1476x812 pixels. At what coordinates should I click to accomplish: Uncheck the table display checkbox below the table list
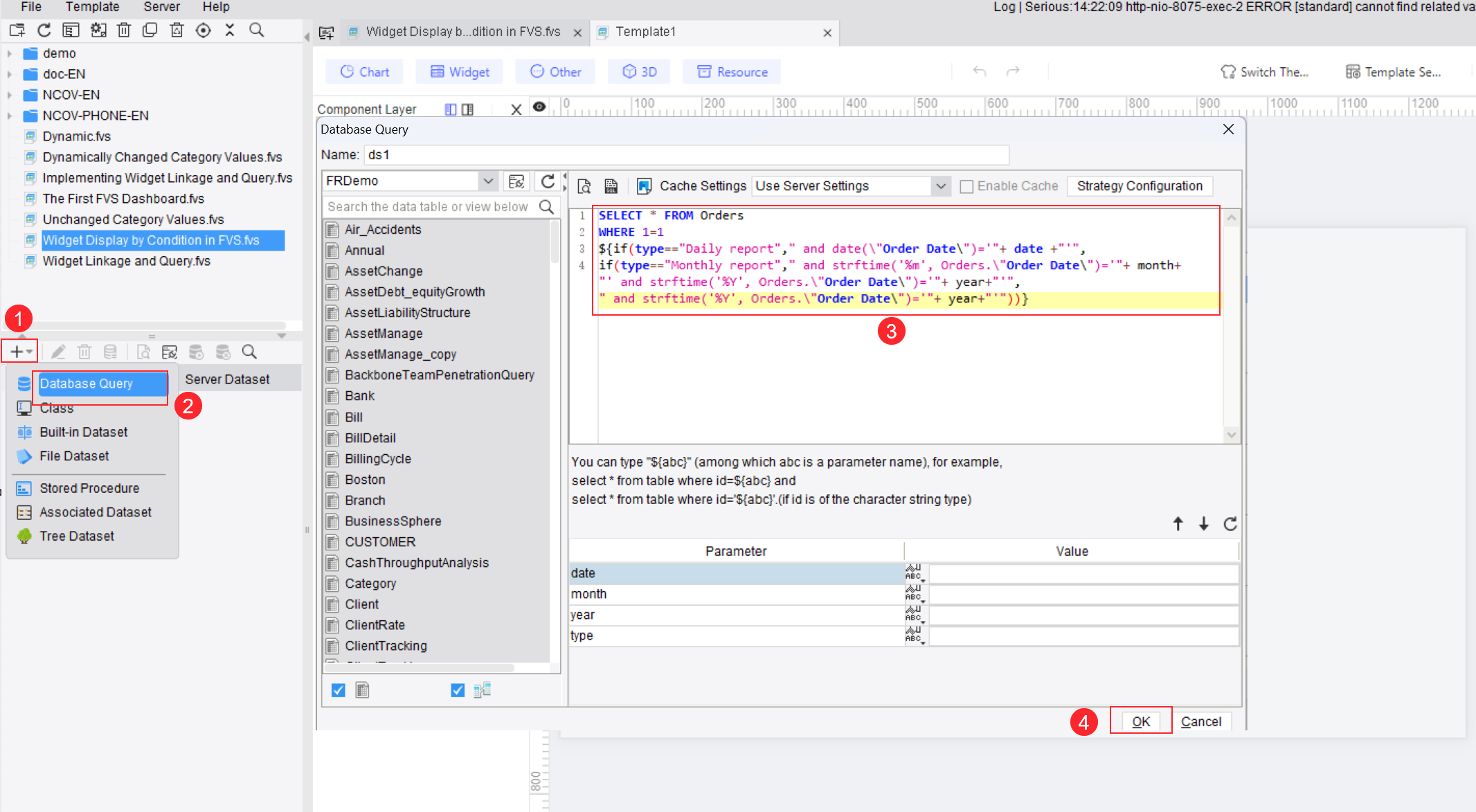pyautogui.click(x=338, y=690)
